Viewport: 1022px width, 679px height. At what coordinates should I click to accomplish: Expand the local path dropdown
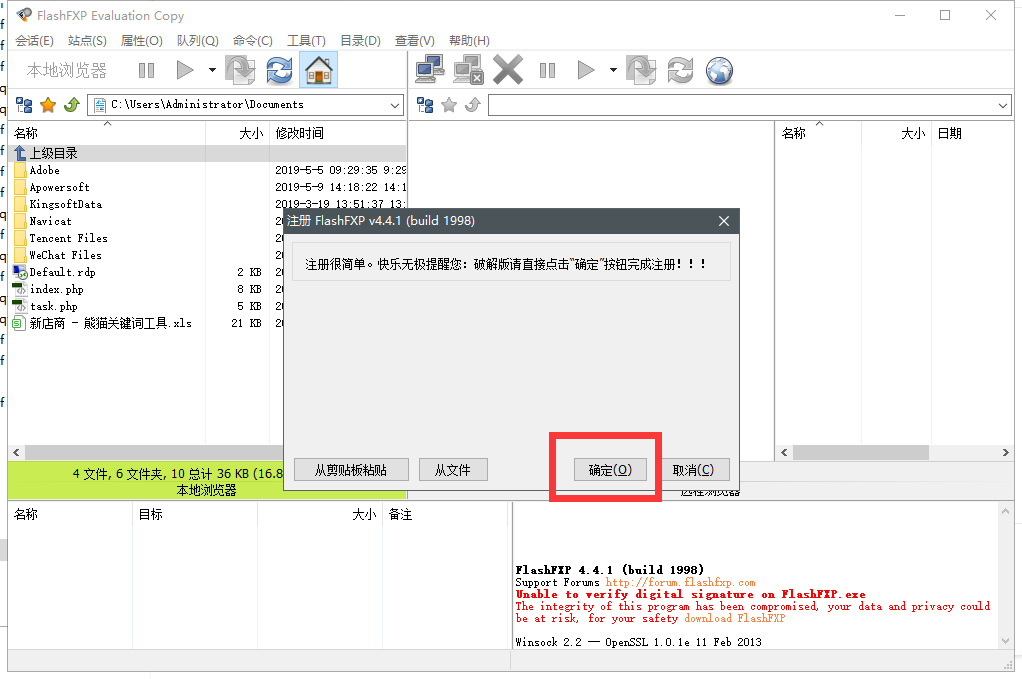point(395,105)
